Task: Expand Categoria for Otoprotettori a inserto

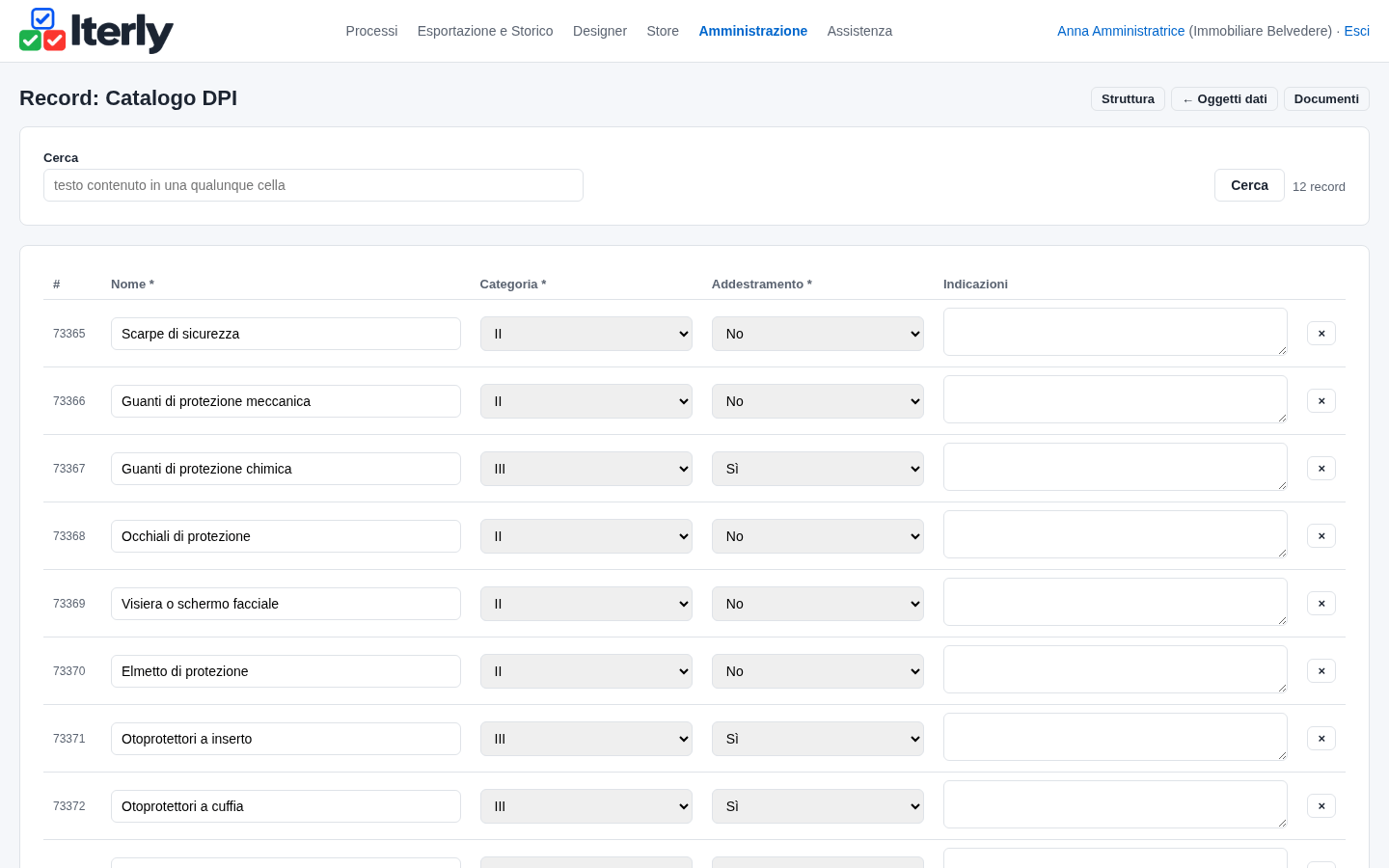Action: tap(586, 739)
